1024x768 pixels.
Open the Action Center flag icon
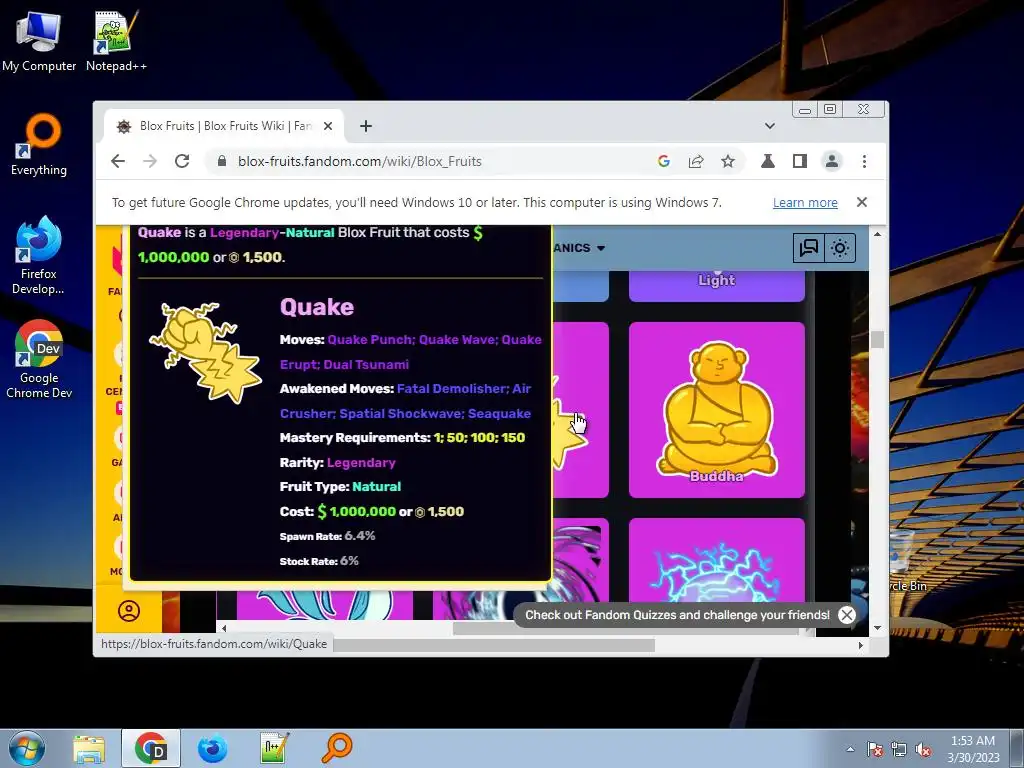(875, 749)
